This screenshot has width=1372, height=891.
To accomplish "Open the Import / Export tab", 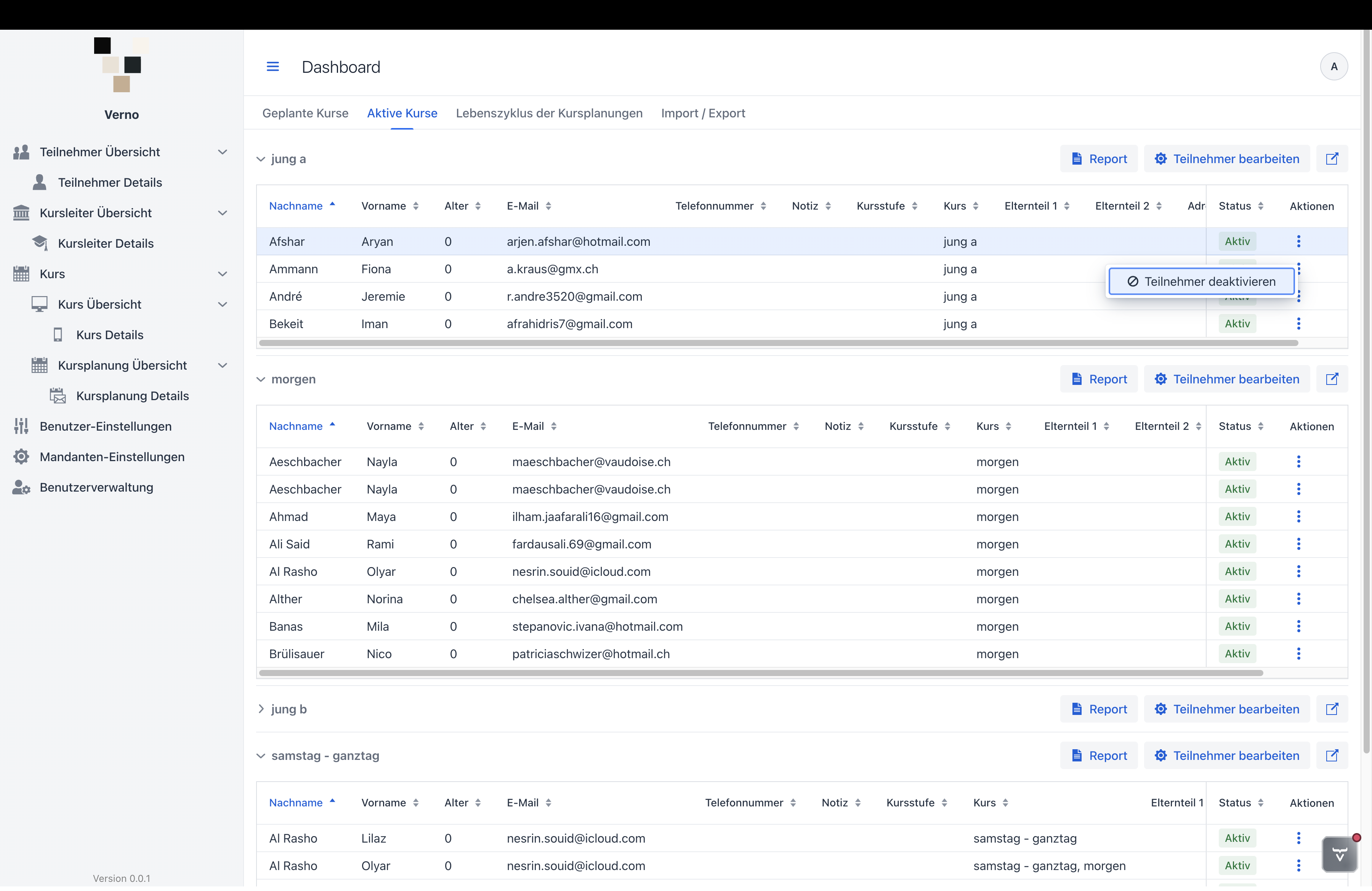I will pos(703,113).
